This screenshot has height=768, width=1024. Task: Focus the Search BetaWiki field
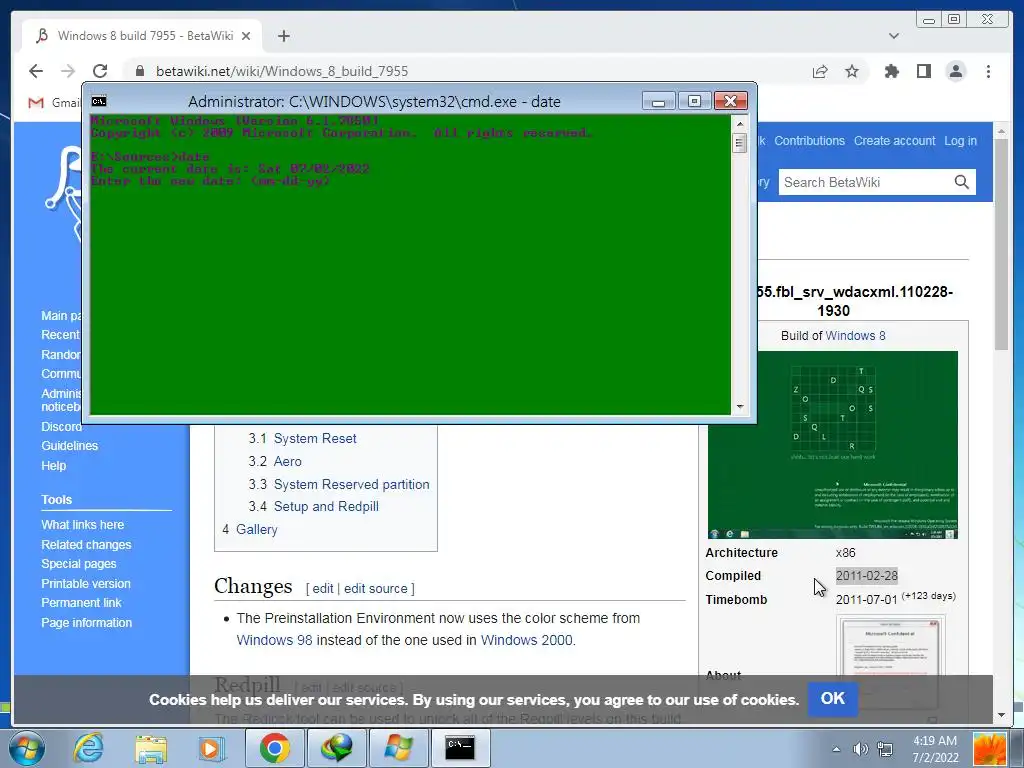865,182
